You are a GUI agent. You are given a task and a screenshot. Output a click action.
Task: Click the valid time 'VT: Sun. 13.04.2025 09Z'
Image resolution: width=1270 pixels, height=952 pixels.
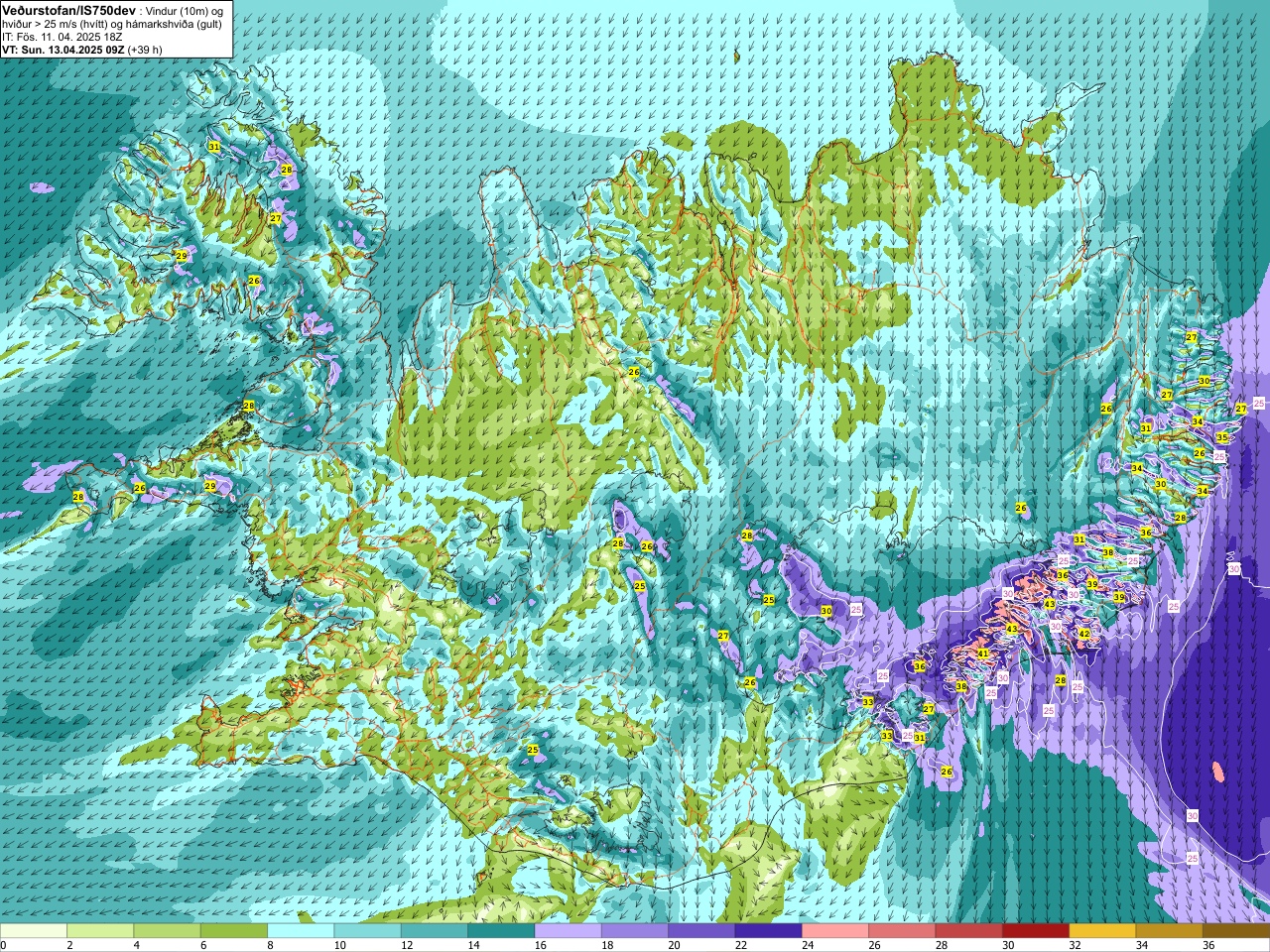point(63,50)
